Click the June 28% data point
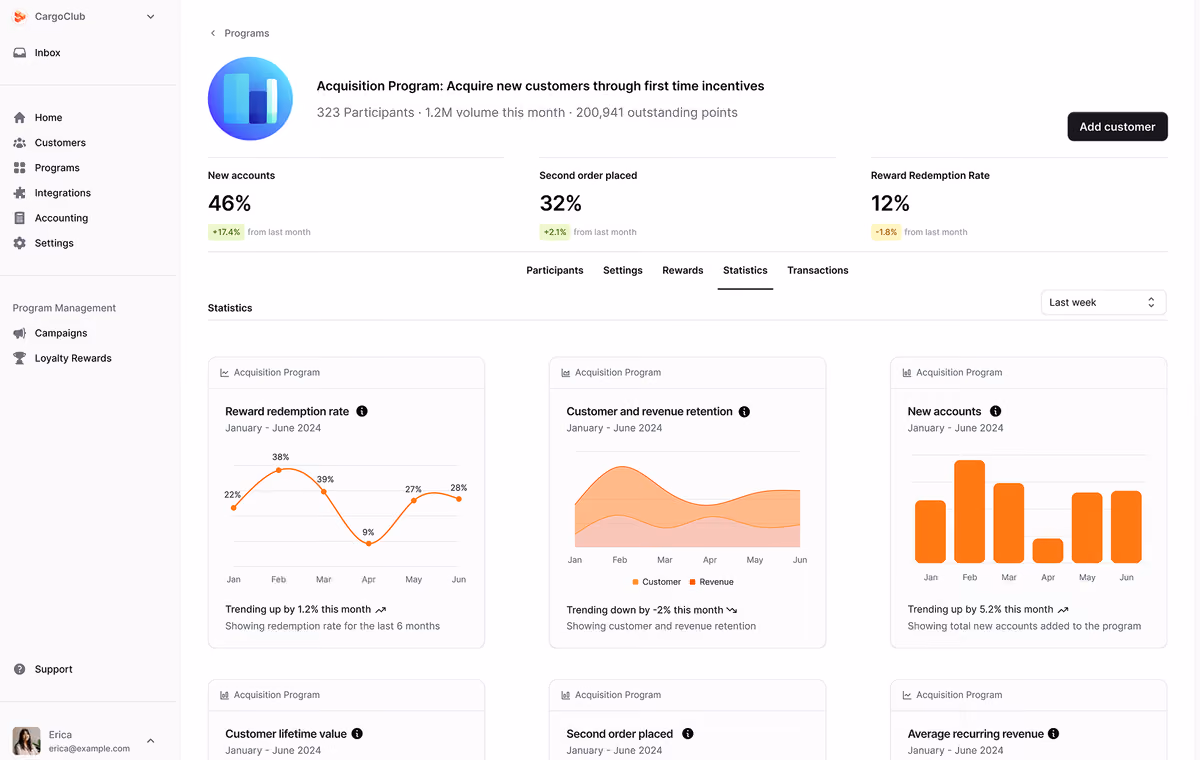1200x760 pixels. tap(459, 498)
